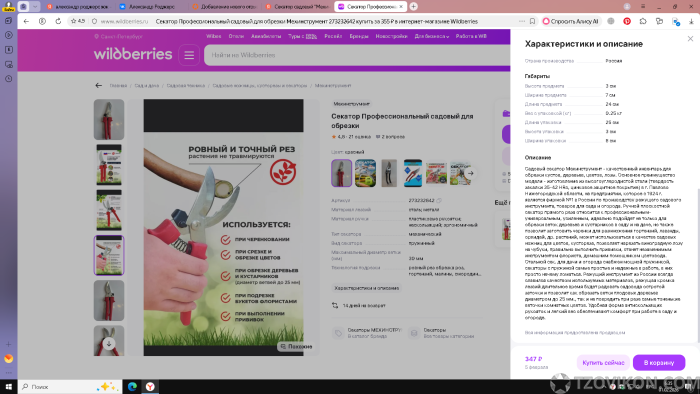Viewport: 700px width, 394px height.
Task: Select the third product thumbnail
Action: pyautogui.click(x=109, y=210)
